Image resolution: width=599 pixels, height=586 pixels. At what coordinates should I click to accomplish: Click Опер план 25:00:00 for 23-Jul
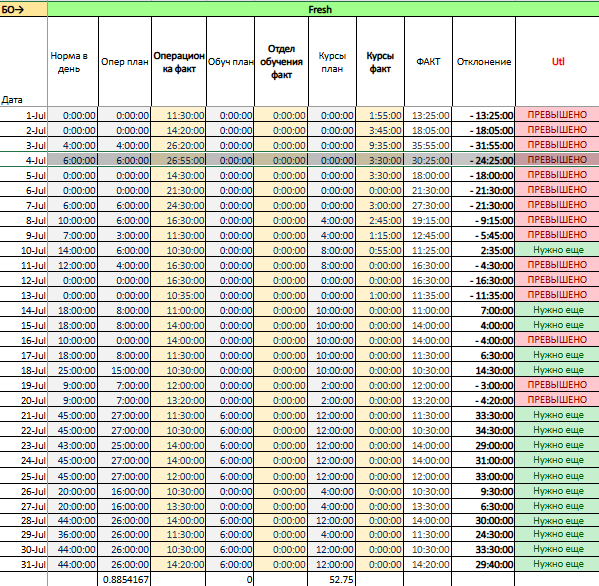click(125, 445)
